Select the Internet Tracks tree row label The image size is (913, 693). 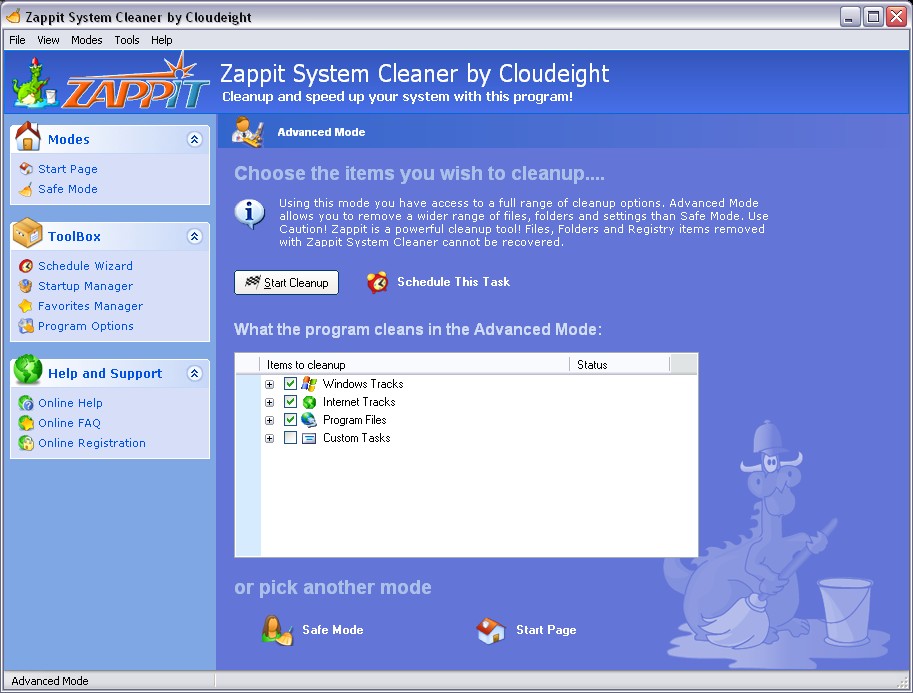359,402
